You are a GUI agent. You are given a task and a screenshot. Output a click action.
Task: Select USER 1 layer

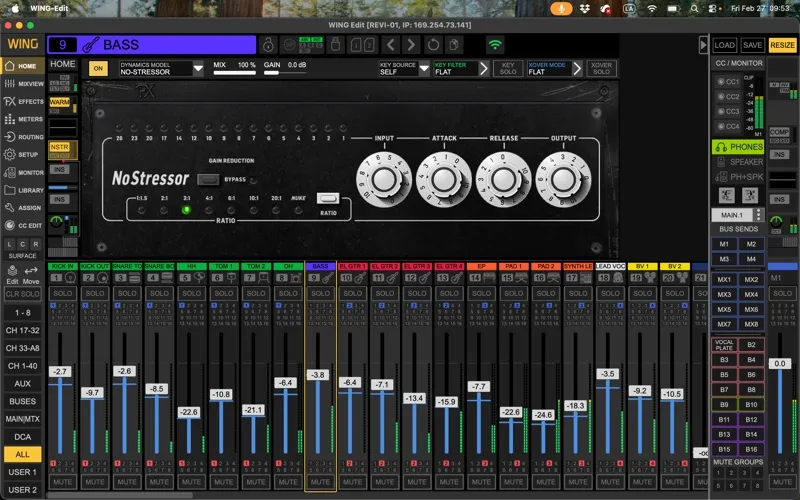[x=22, y=472]
